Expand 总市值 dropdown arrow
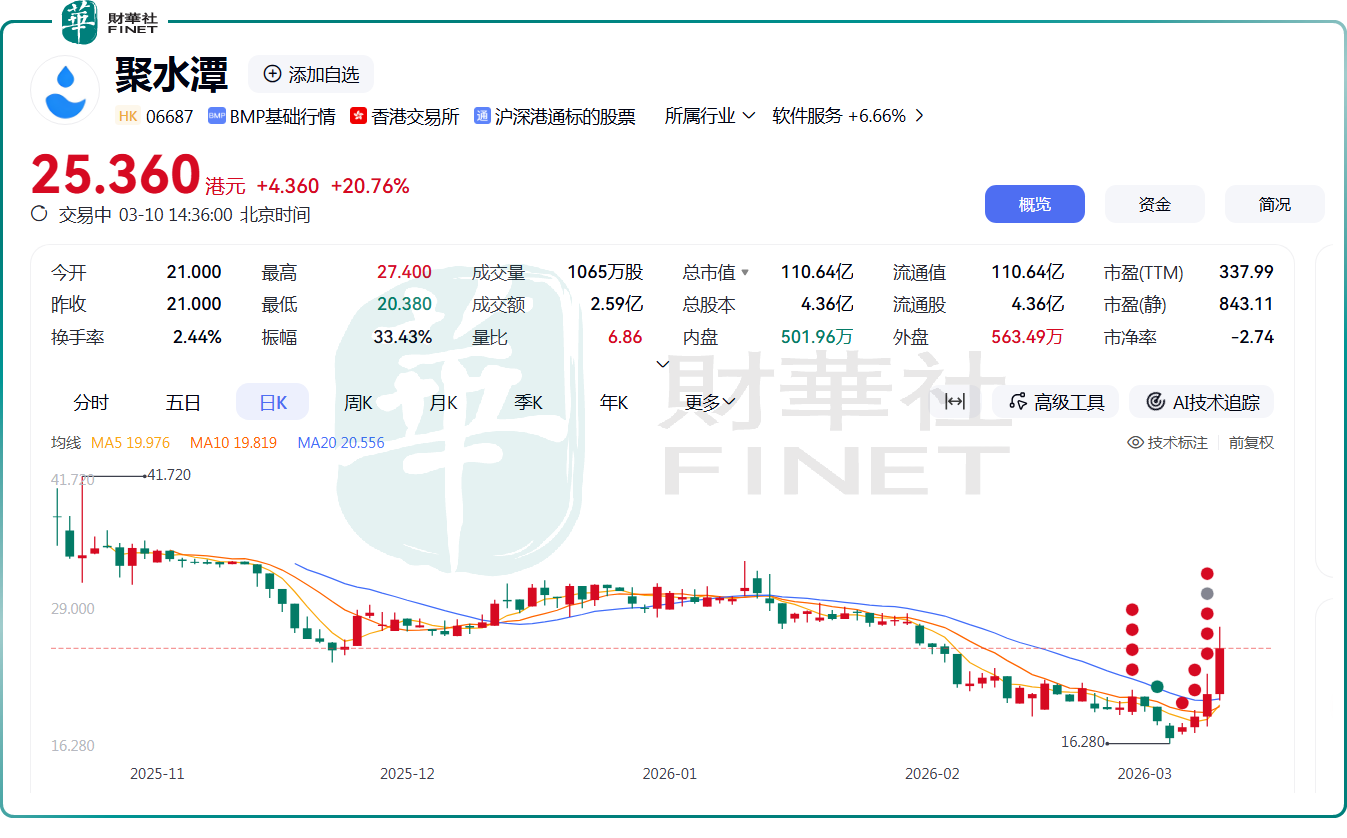Screen dimensions: 1347x838 point(745,272)
